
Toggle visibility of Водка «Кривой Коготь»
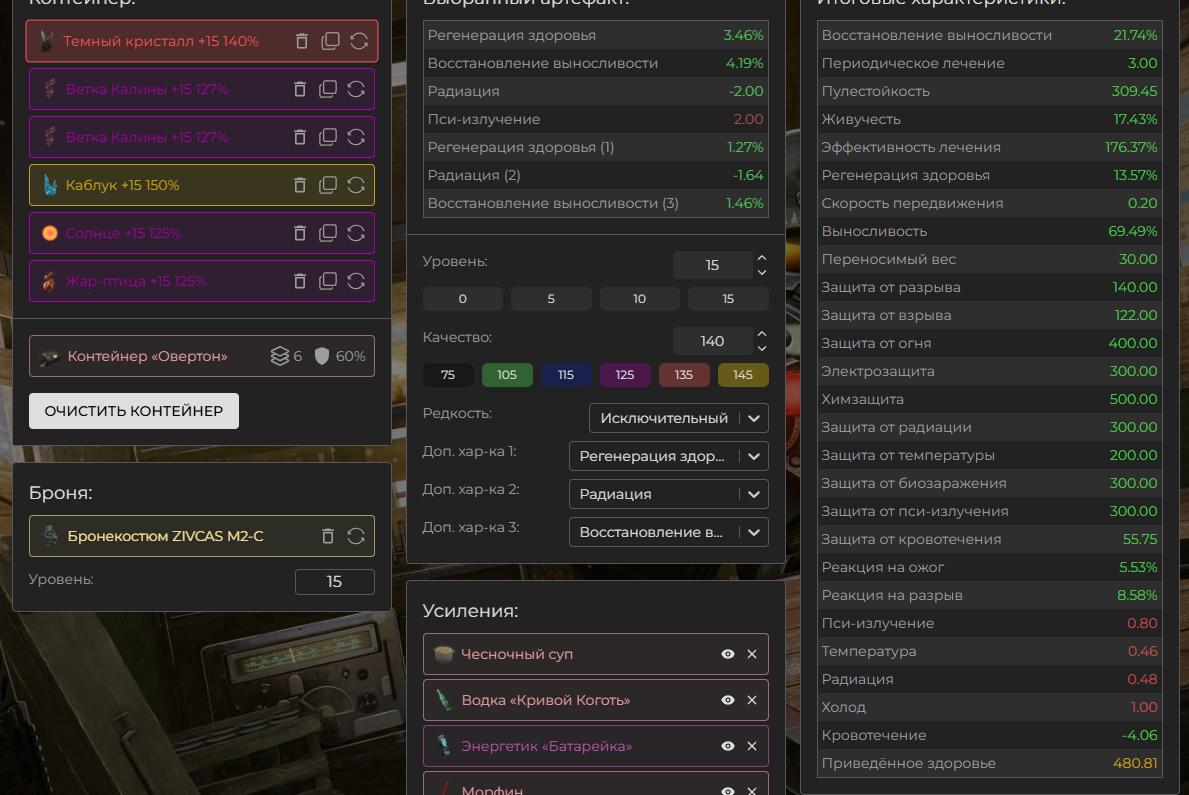click(x=727, y=700)
